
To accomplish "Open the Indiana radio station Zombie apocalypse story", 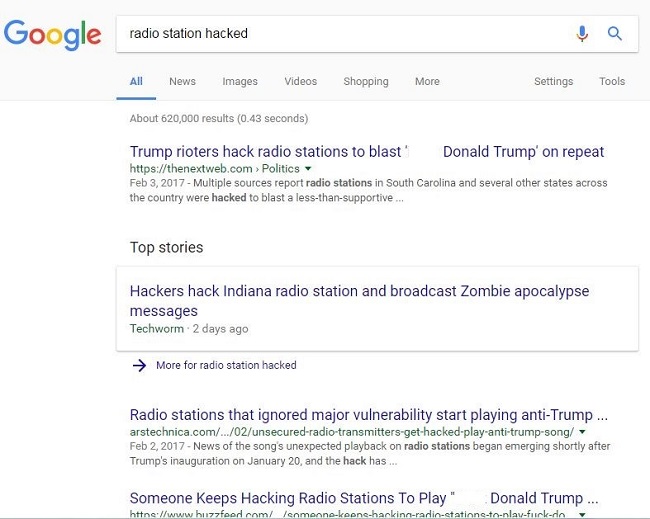I will (x=359, y=301).
